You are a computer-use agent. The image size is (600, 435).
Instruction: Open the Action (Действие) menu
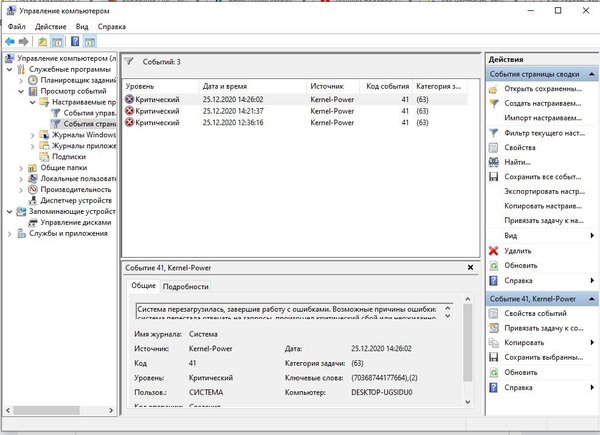50,26
